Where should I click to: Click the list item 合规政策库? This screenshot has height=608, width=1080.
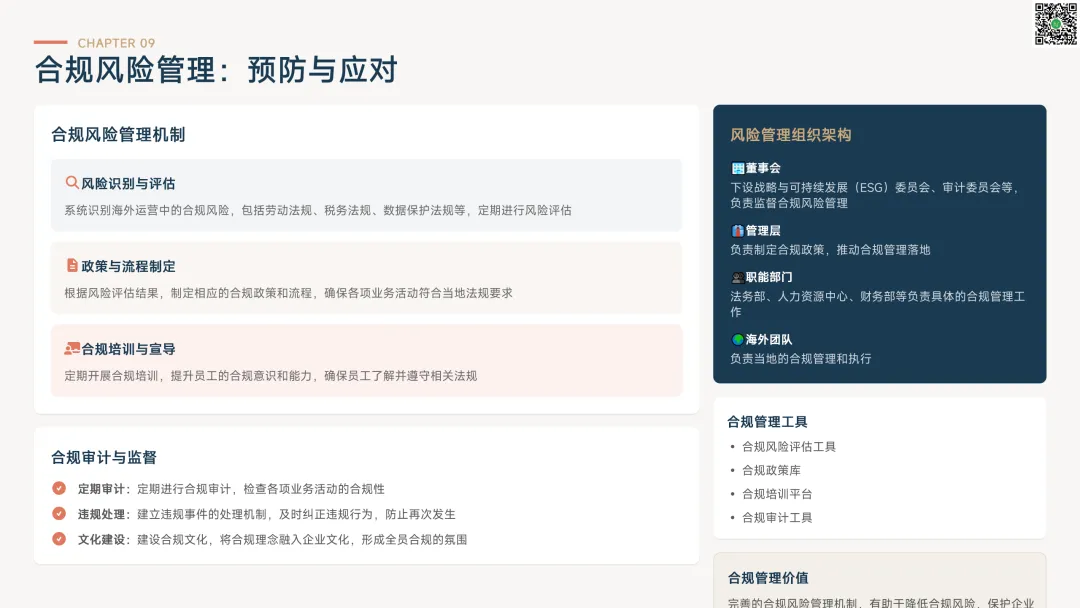point(771,470)
